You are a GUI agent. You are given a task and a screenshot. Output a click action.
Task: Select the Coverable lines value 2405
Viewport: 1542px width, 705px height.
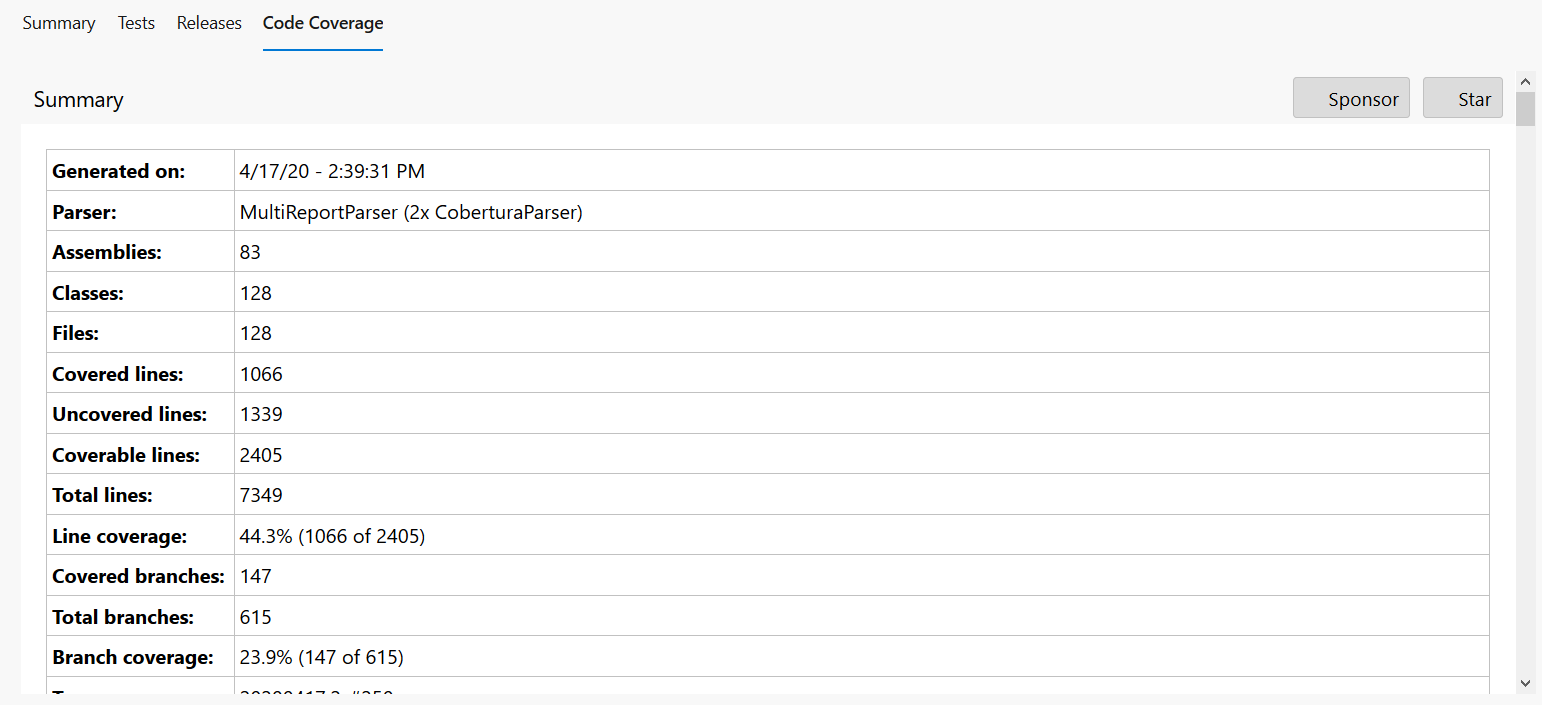(261, 456)
